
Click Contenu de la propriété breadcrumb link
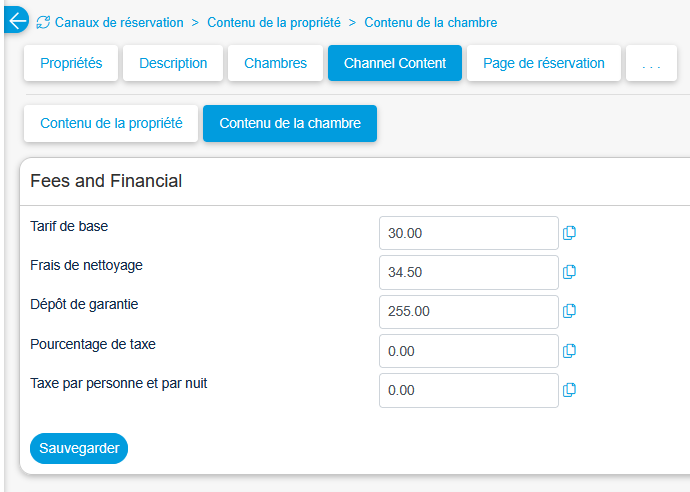(273, 22)
